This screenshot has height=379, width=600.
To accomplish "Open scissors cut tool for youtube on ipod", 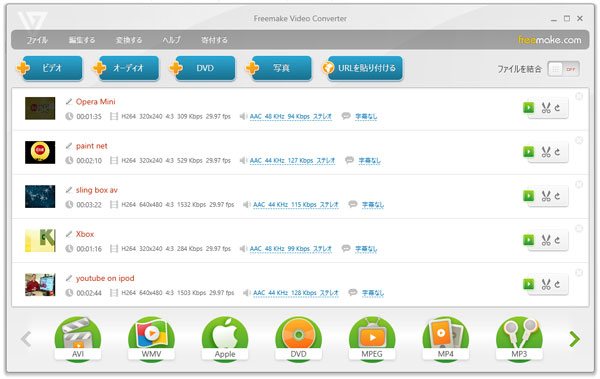I will coord(546,284).
